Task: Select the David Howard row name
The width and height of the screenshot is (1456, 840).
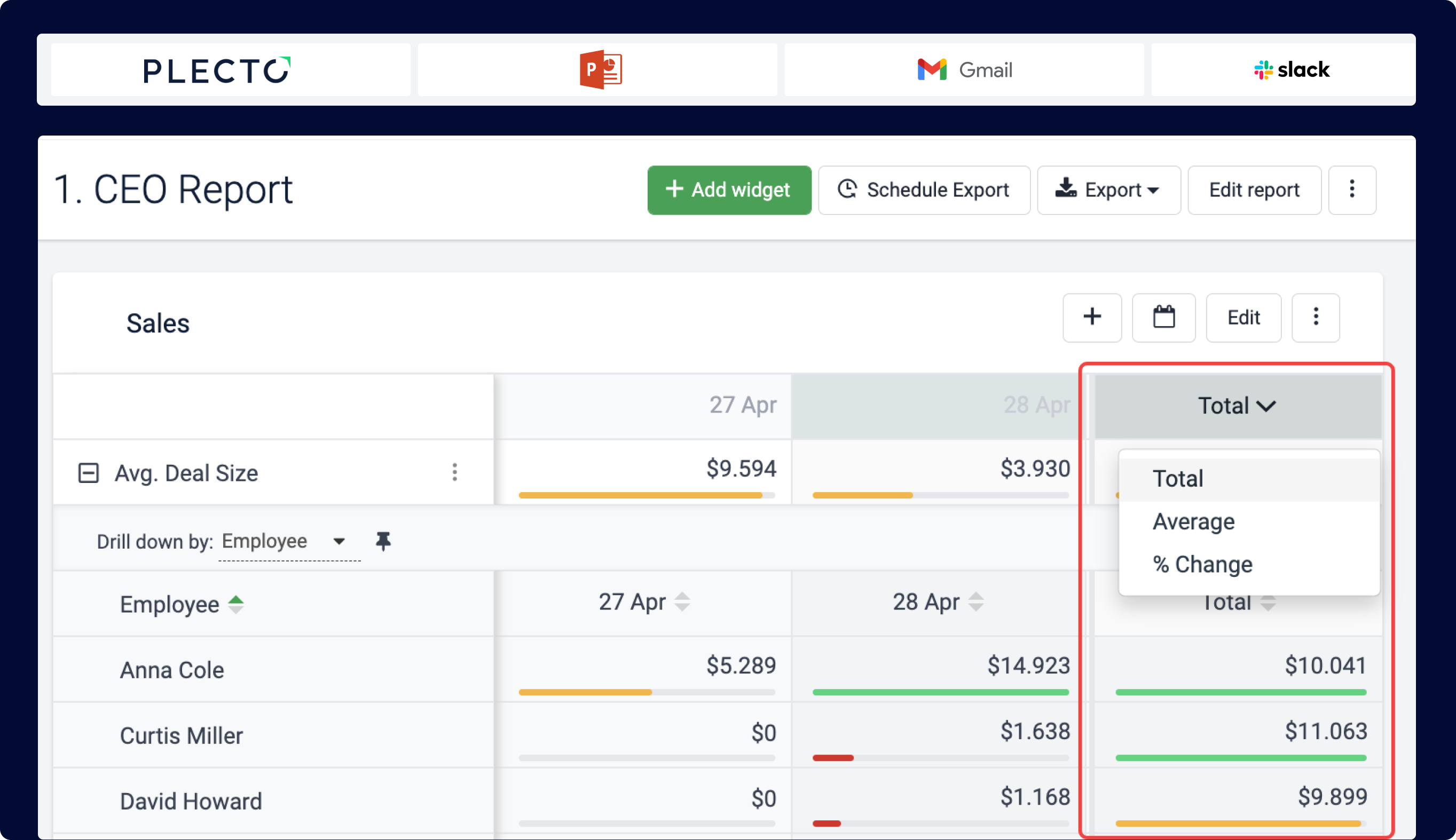Action: tap(191, 802)
